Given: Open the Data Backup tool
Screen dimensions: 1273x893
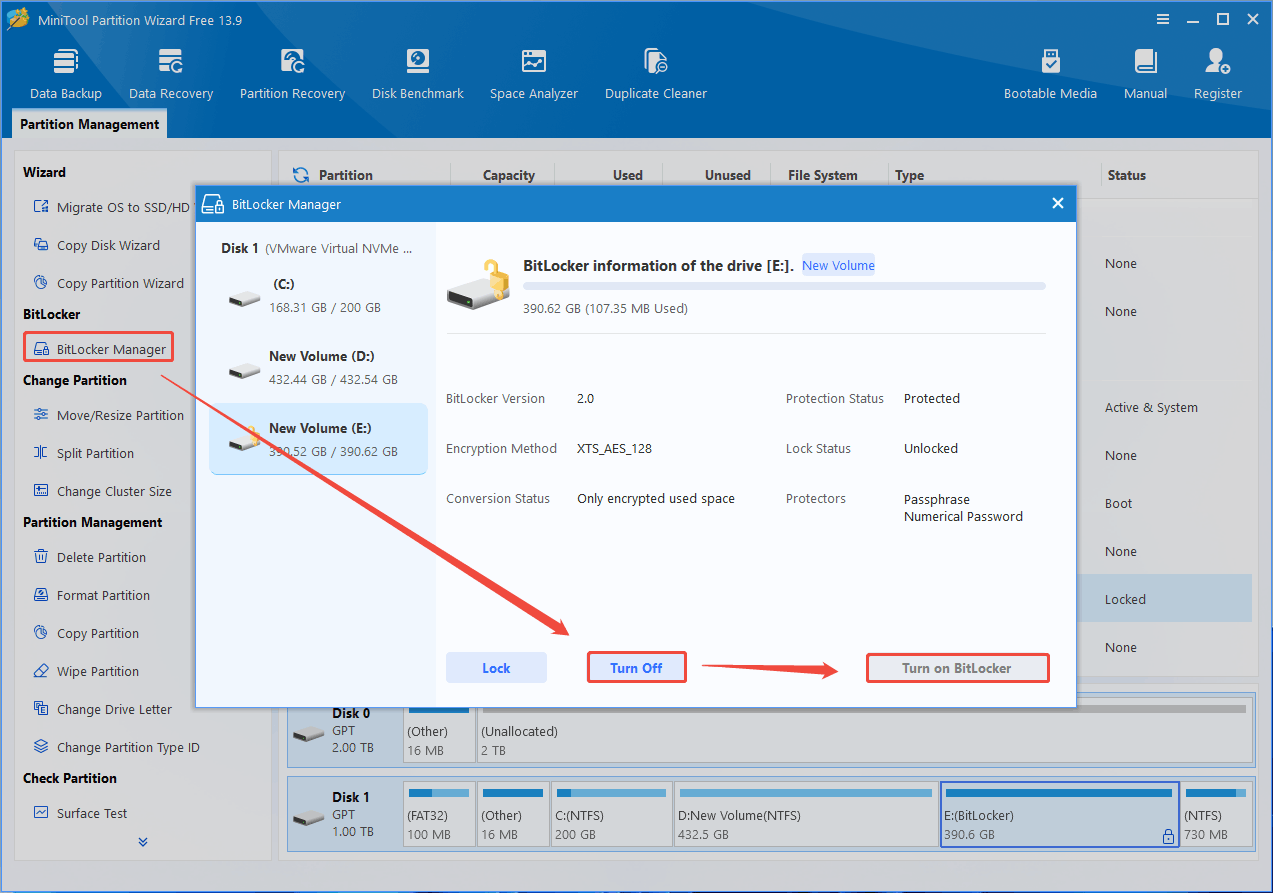Looking at the screenshot, I should pos(66,74).
